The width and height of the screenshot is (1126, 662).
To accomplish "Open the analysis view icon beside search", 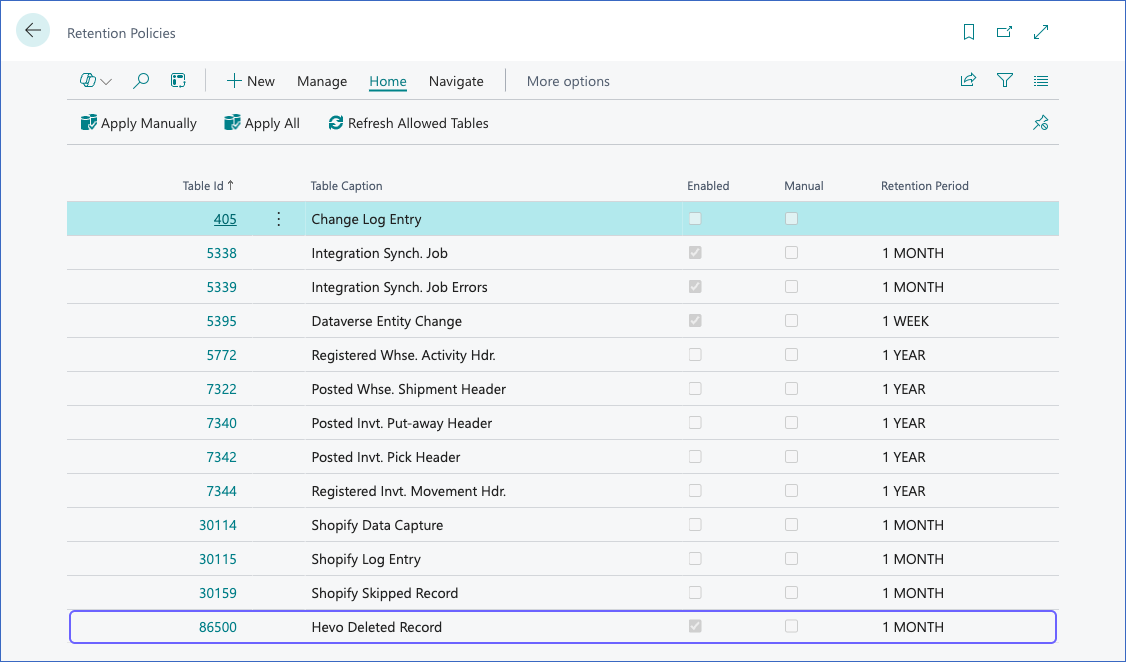I will pyautogui.click(x=178, y=81).
